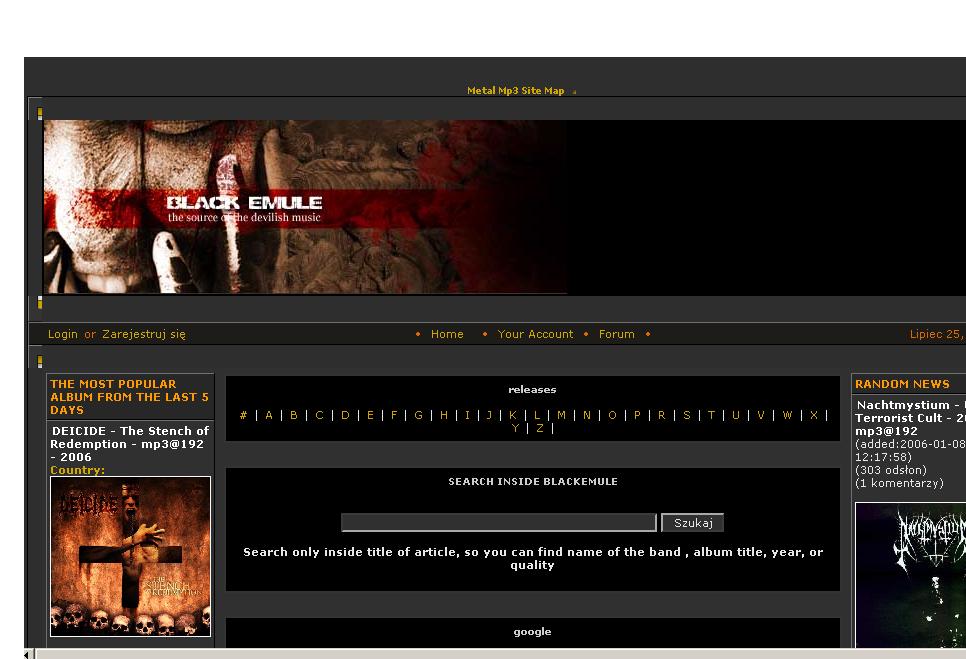The image size is (966, 659).
Task: Browse releases under letter Y
Action: (516, 428)
